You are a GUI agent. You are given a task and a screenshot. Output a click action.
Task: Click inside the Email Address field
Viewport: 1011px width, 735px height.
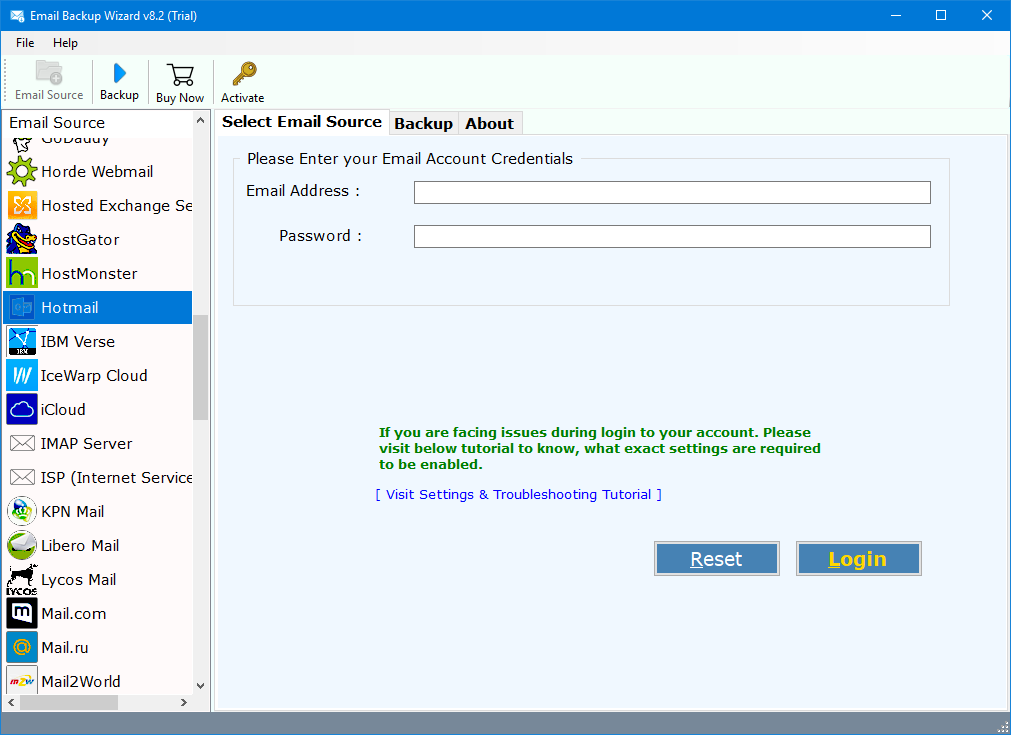pyautogui.click(x=671, y=192)
